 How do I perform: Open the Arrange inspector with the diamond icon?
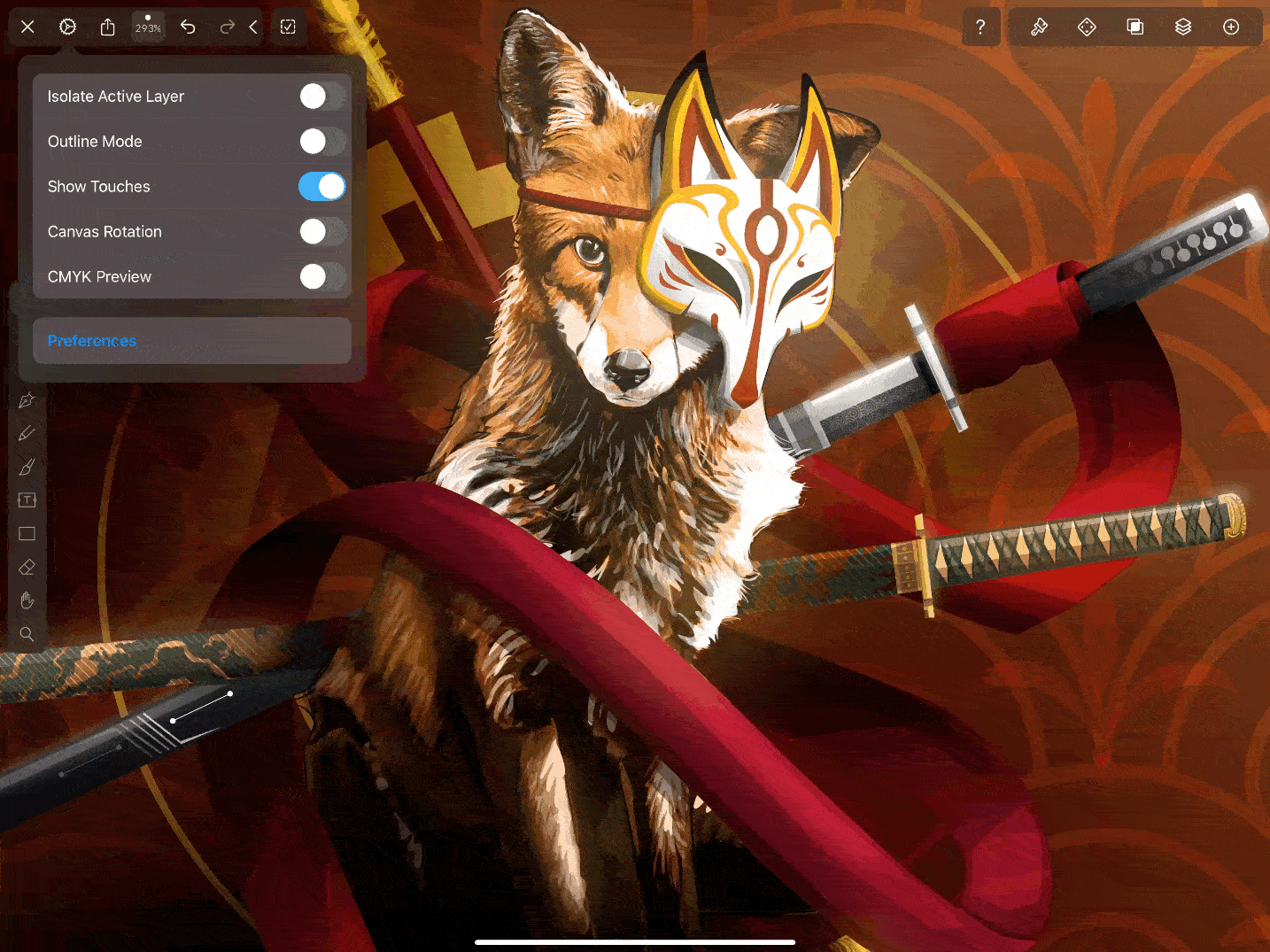coord(1087,27)
